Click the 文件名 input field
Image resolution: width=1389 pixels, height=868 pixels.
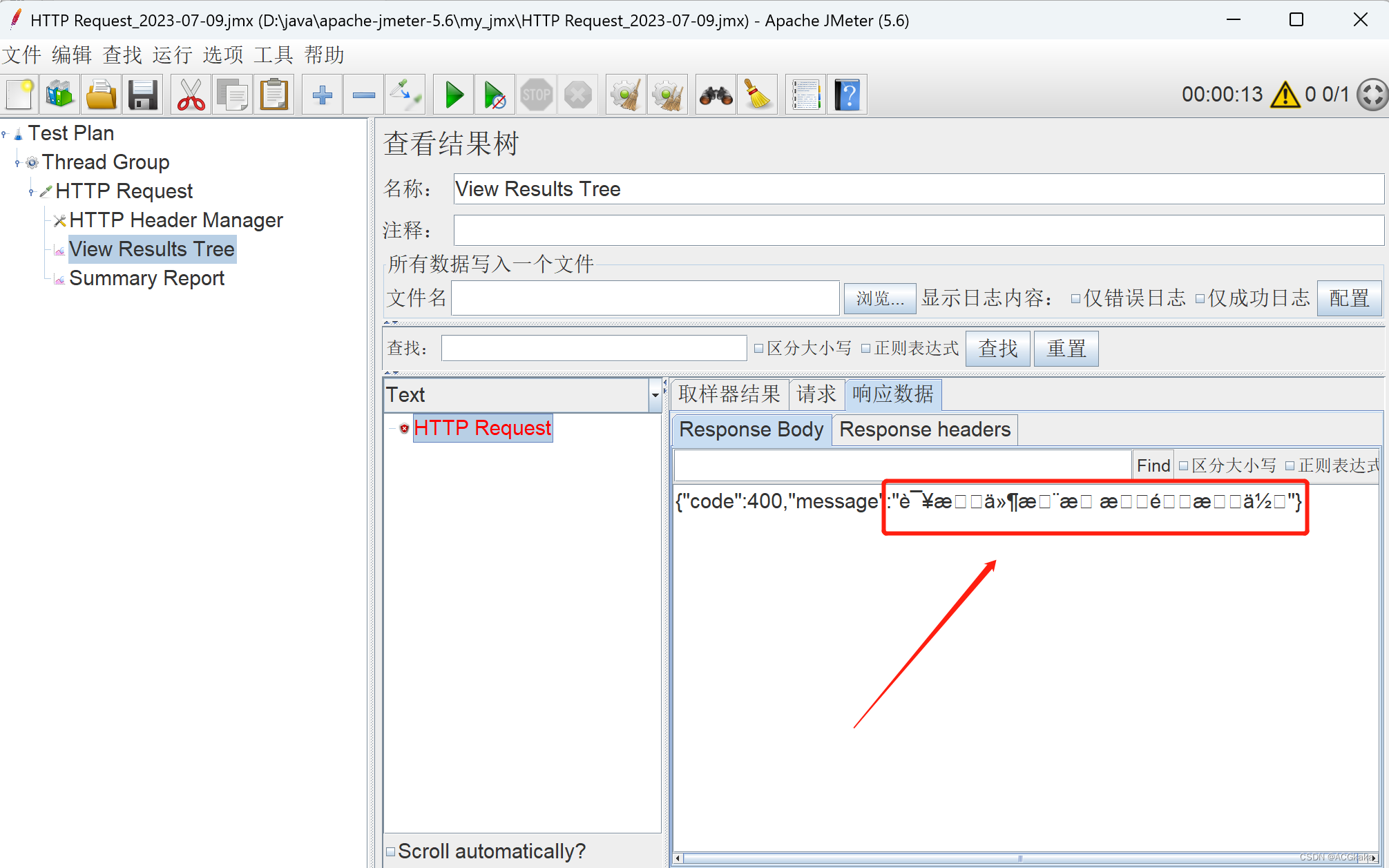[x=645, y=298]
